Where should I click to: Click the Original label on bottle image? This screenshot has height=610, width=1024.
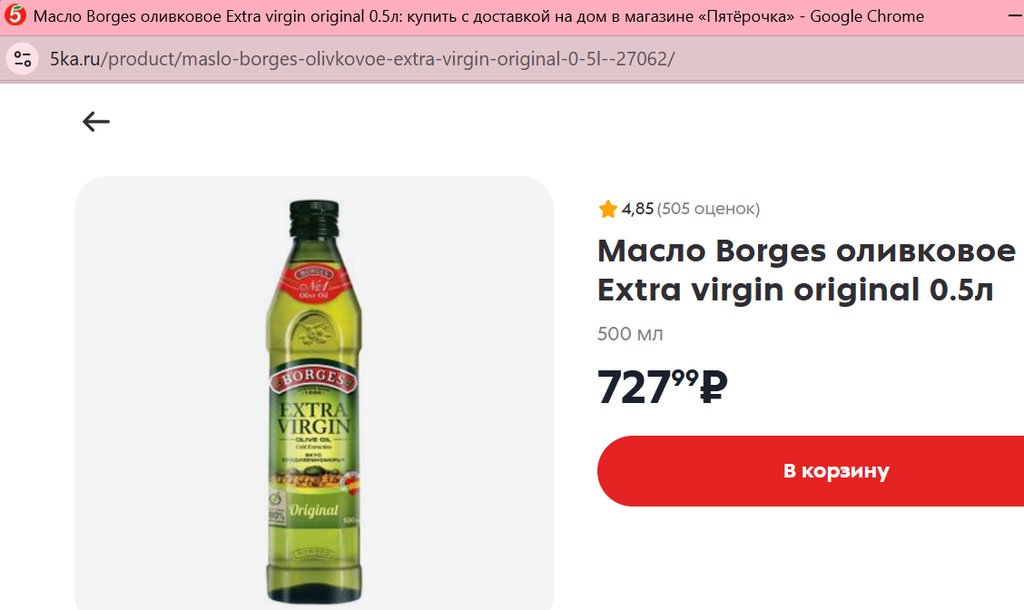(313, 510)
